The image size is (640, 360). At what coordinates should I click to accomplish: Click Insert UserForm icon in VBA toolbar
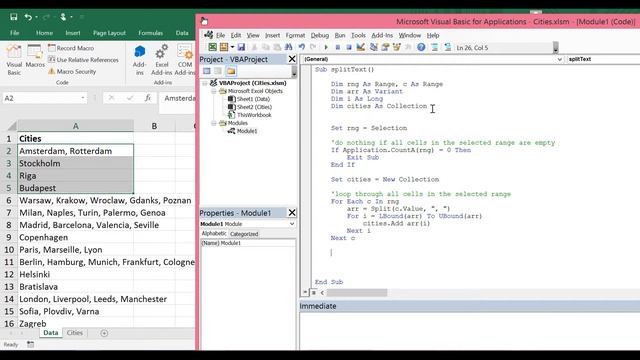pyautogui.click(x=224, y=47)
